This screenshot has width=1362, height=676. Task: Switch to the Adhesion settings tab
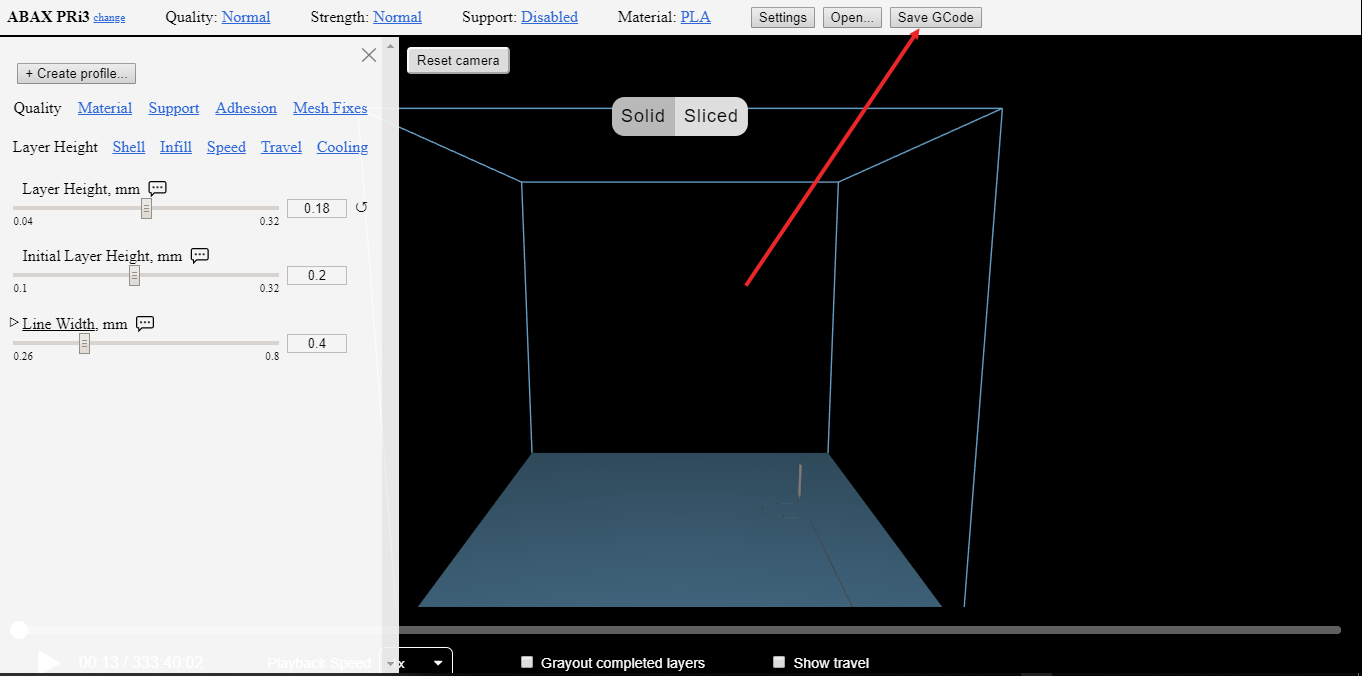246,108
